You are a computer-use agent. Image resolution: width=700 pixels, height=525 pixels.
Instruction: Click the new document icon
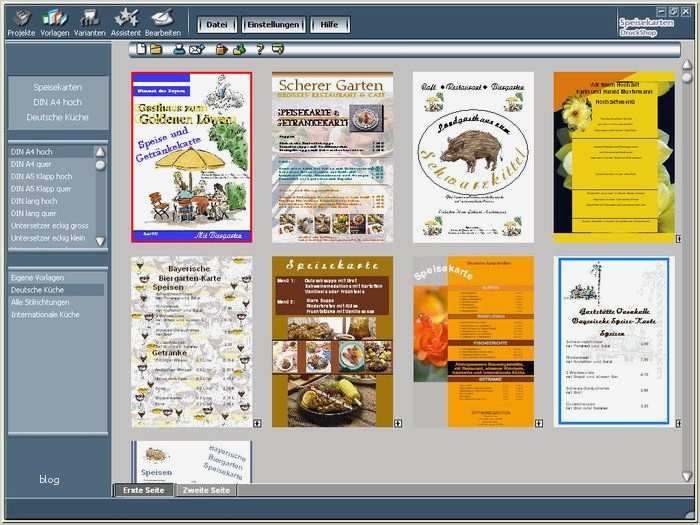click(141, 49)
